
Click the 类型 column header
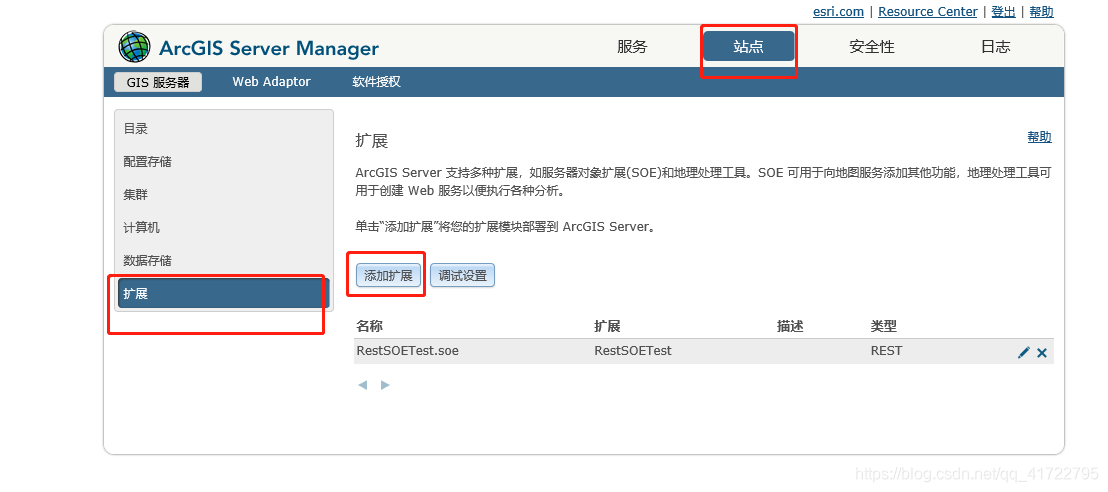click(884, 326)
